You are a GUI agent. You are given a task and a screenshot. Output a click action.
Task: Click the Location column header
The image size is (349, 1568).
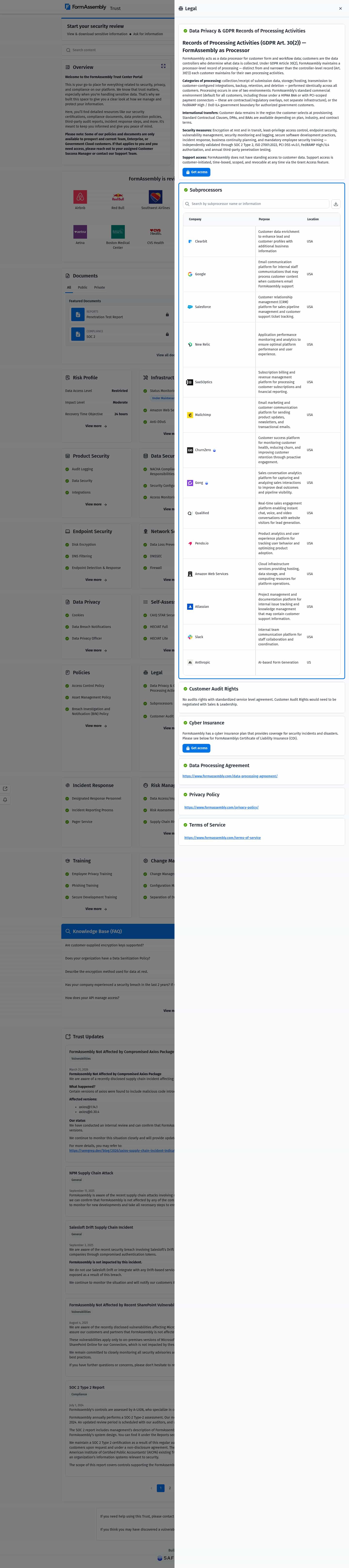click(x=312, y=219)
